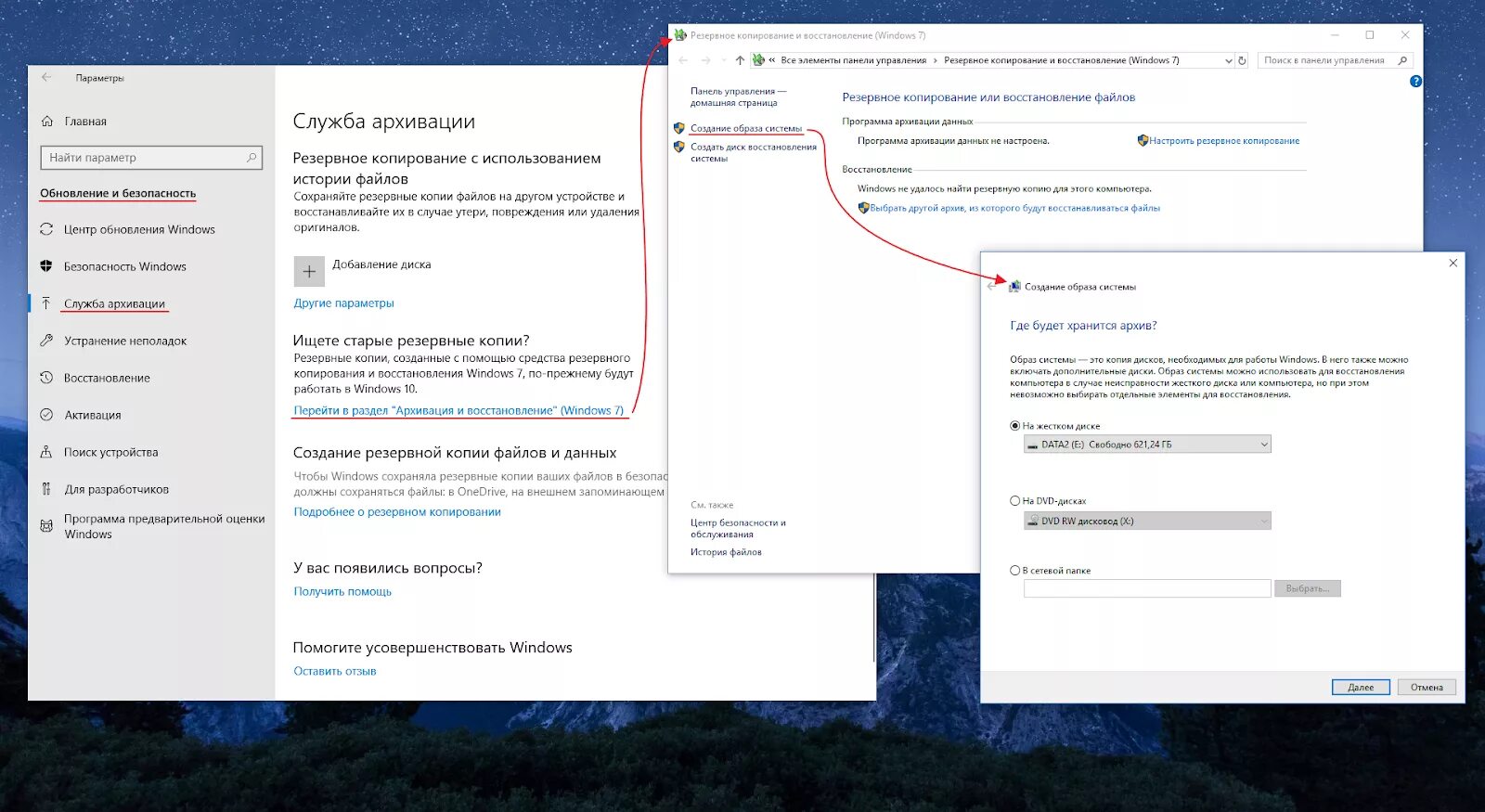Image resolution: width=1485 pixels, height=812 pixels.
Task: Click the Windows Insider program icon
Action: 46,526
